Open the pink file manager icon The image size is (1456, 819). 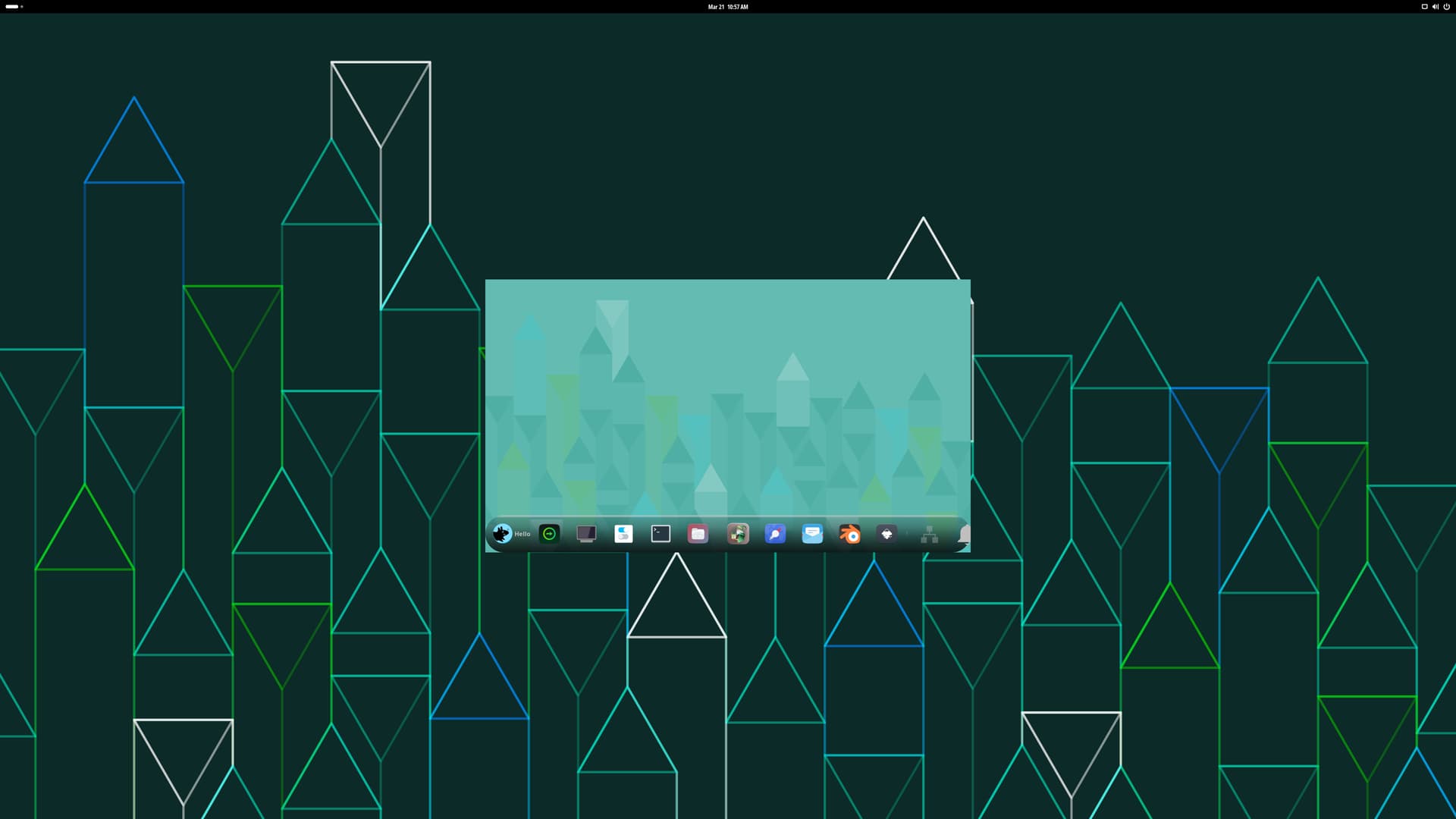click(x=698, y=535)
